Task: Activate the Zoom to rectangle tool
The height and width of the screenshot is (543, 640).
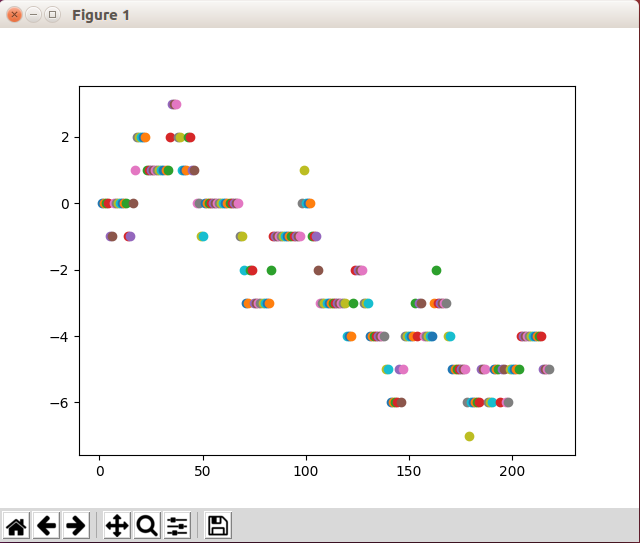Action: (147, 525)
